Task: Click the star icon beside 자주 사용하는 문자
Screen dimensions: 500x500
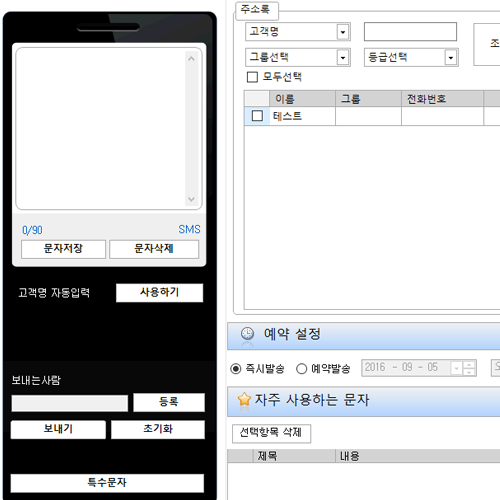Action: [x=244, y=399]
